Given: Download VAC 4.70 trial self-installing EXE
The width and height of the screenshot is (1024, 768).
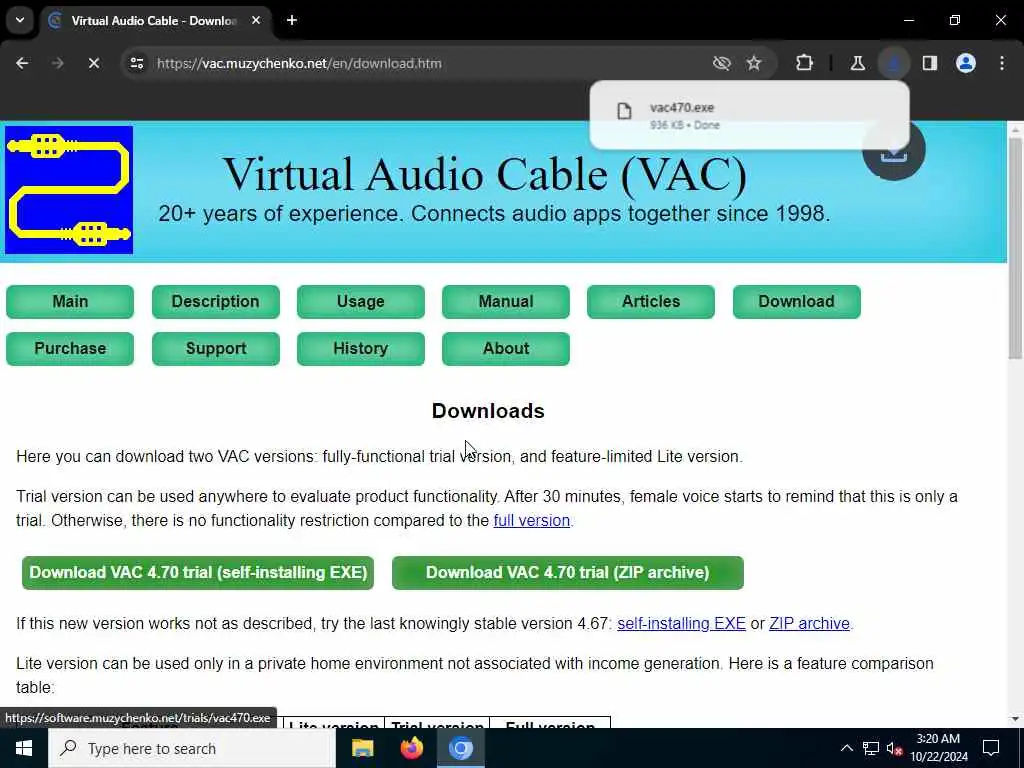Looking at the screenshot, I should tap(198, 573).
